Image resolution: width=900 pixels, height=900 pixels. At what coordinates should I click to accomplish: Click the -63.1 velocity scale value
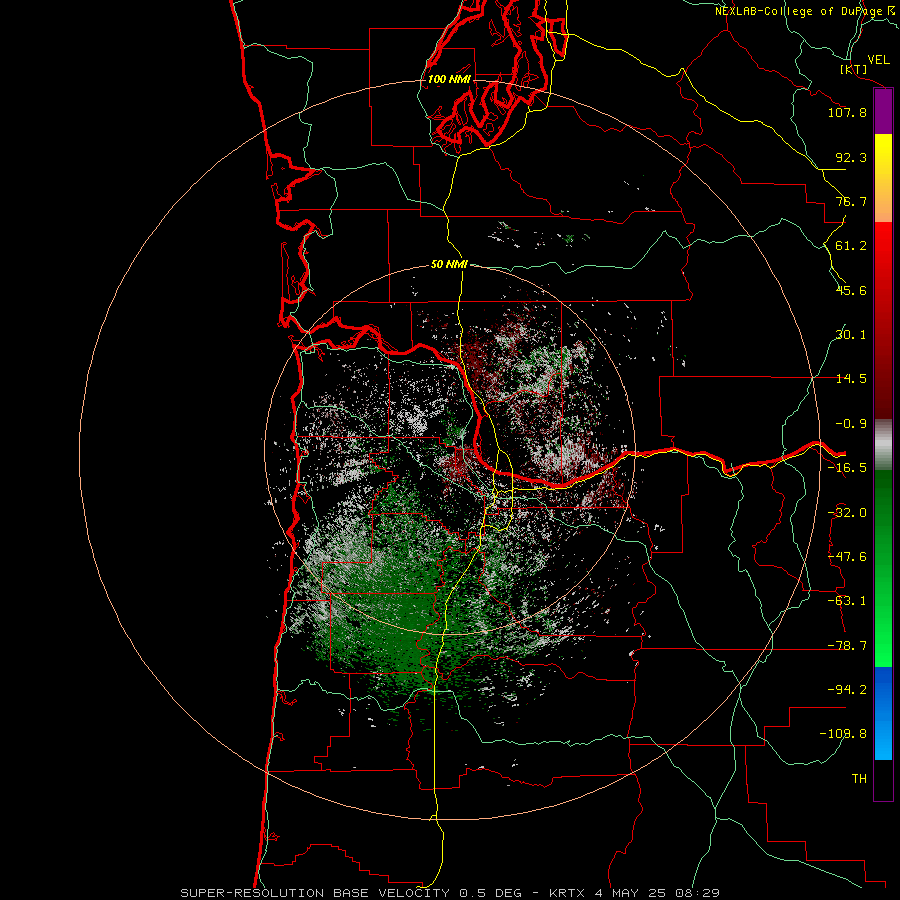(847, 601)
